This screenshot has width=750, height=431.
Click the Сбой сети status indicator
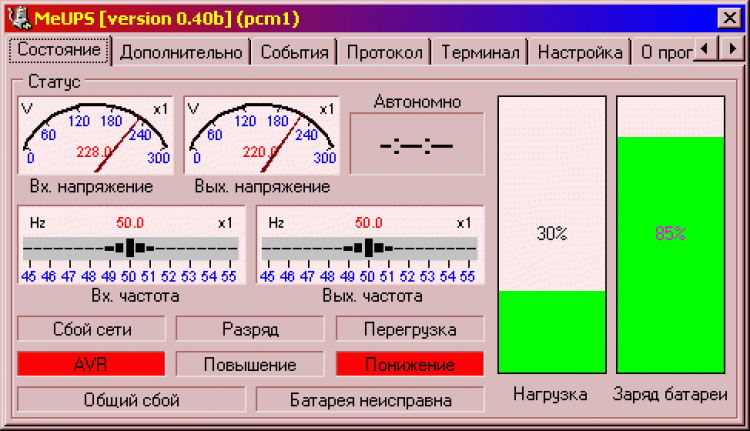click(91, 329)
